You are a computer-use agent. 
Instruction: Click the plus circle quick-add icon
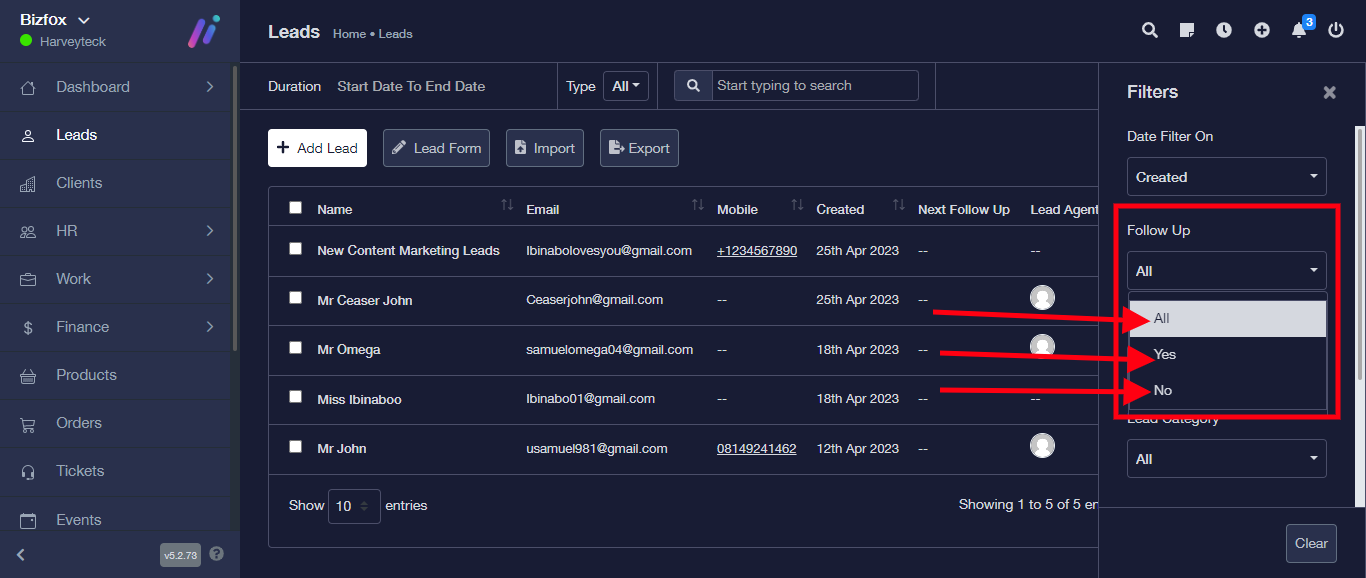coord(1262,30)
